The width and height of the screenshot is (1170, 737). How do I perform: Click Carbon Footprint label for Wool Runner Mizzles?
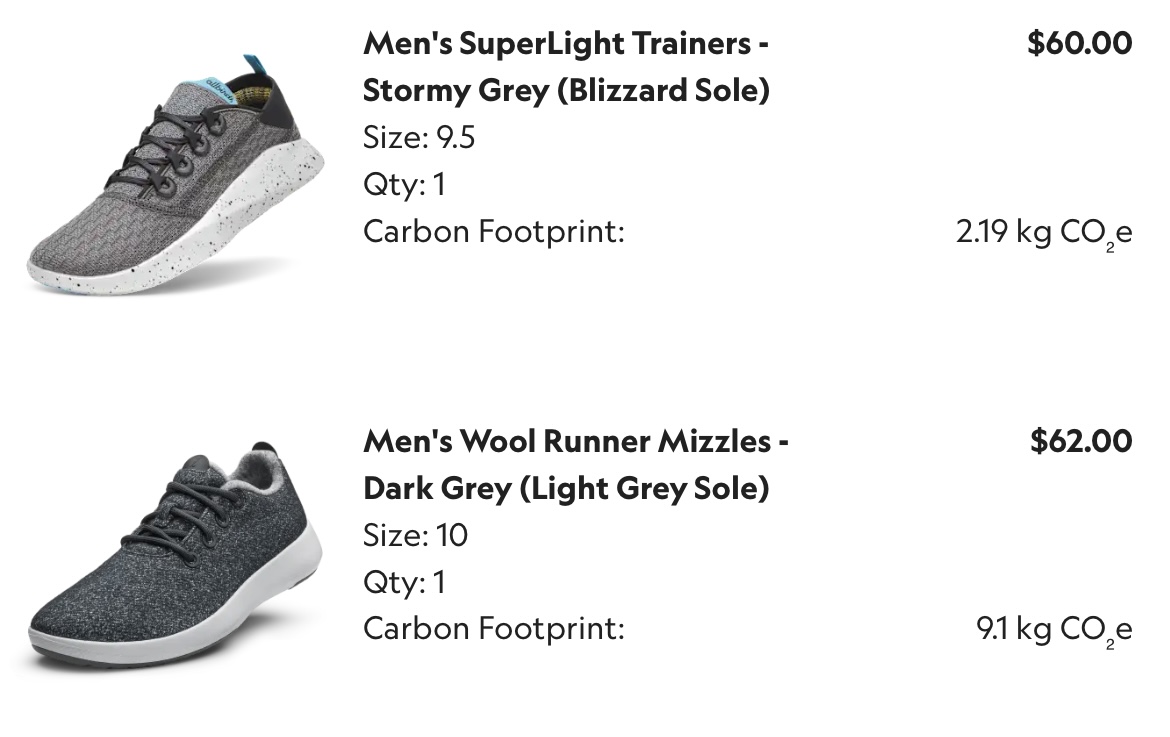[493, 629]
